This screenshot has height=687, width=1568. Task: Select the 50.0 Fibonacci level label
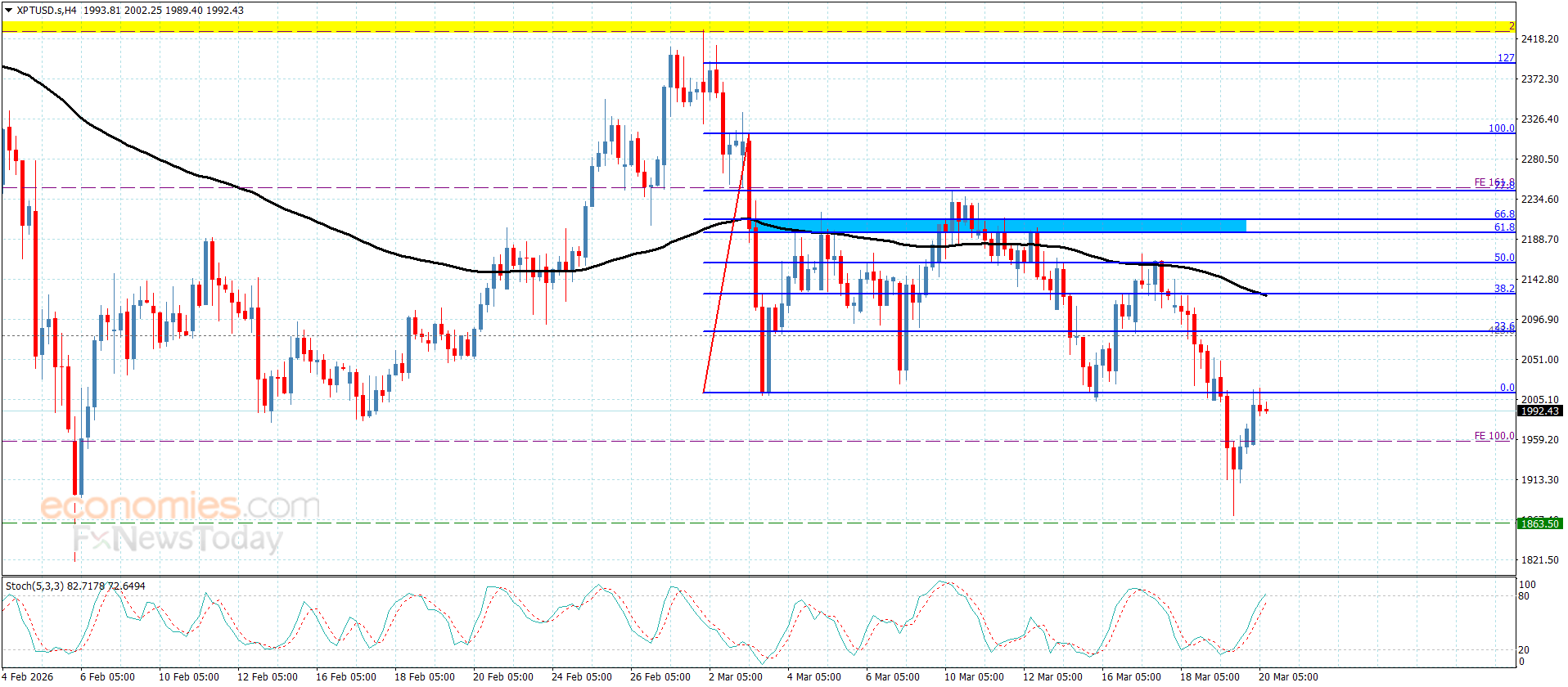1504,258
